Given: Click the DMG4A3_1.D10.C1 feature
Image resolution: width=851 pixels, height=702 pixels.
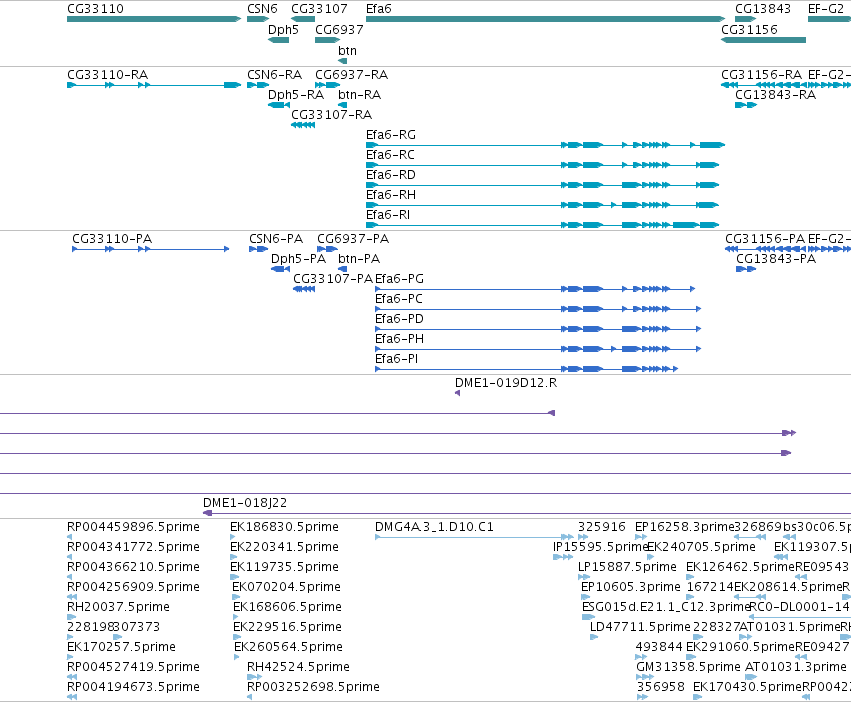Looking at the screenshot, I should pos(475,537).
